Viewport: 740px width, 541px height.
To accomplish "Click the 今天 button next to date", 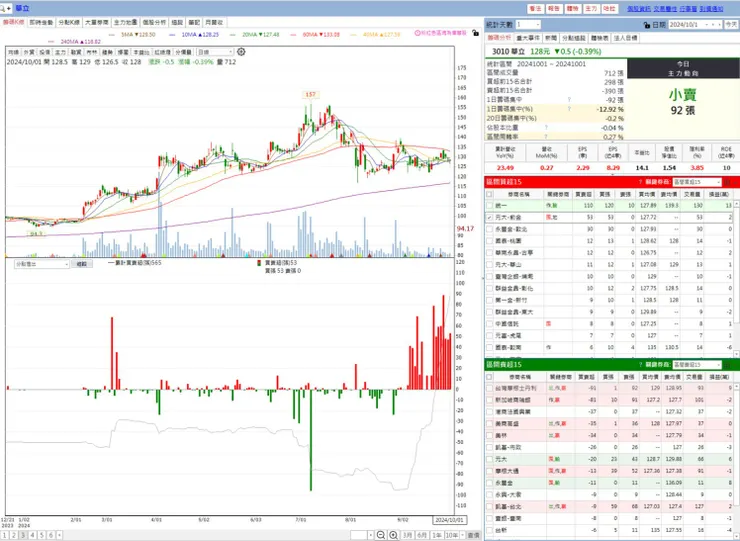I will 731,25.
